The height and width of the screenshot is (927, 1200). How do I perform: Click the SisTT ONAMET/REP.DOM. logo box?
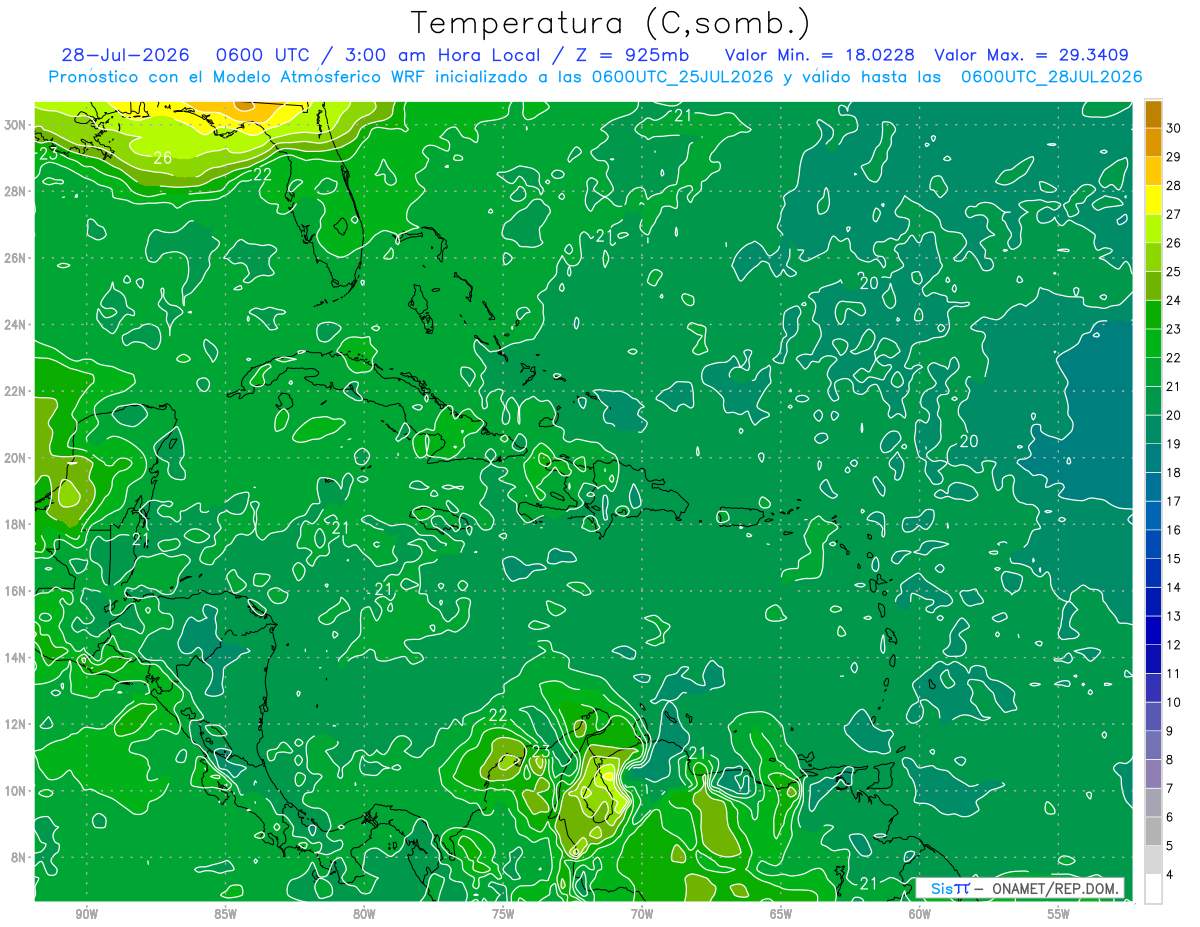pyautogui.click(x=1019, y=888)
